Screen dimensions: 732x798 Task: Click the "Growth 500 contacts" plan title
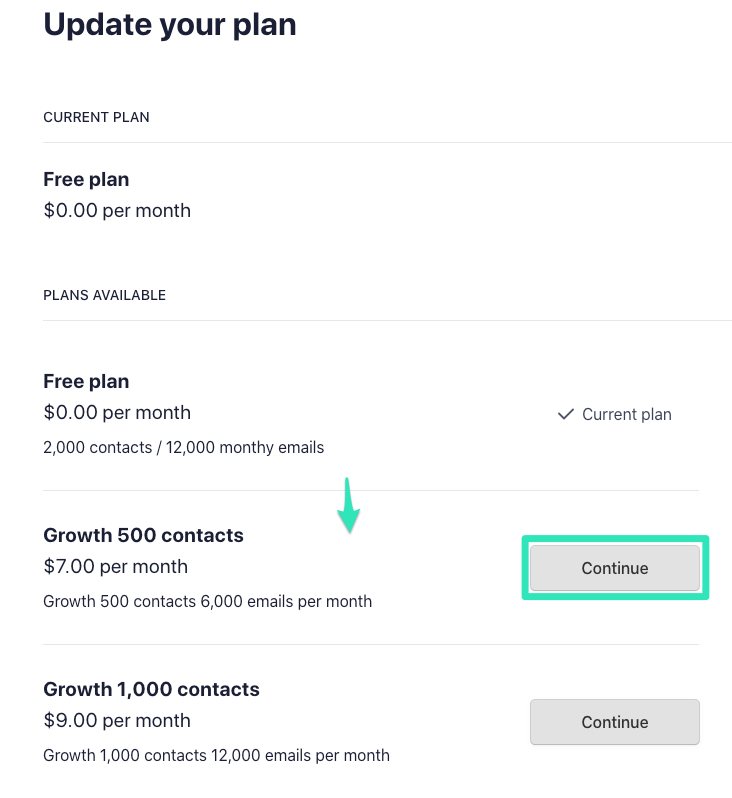pyautogui.click(x=143, y=536)
